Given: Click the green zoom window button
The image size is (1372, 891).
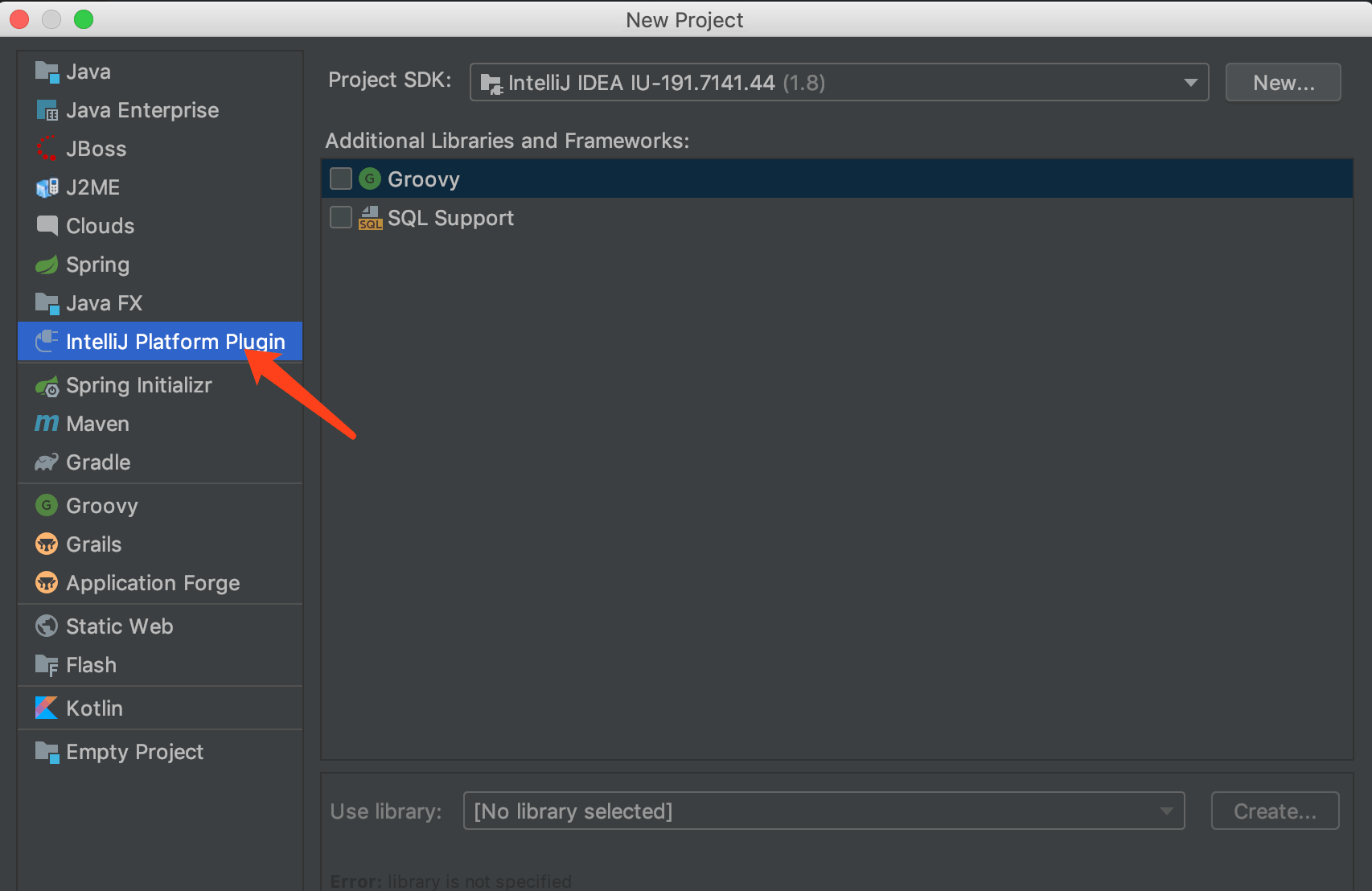Looking at the screenshot, I should [84, 19].
